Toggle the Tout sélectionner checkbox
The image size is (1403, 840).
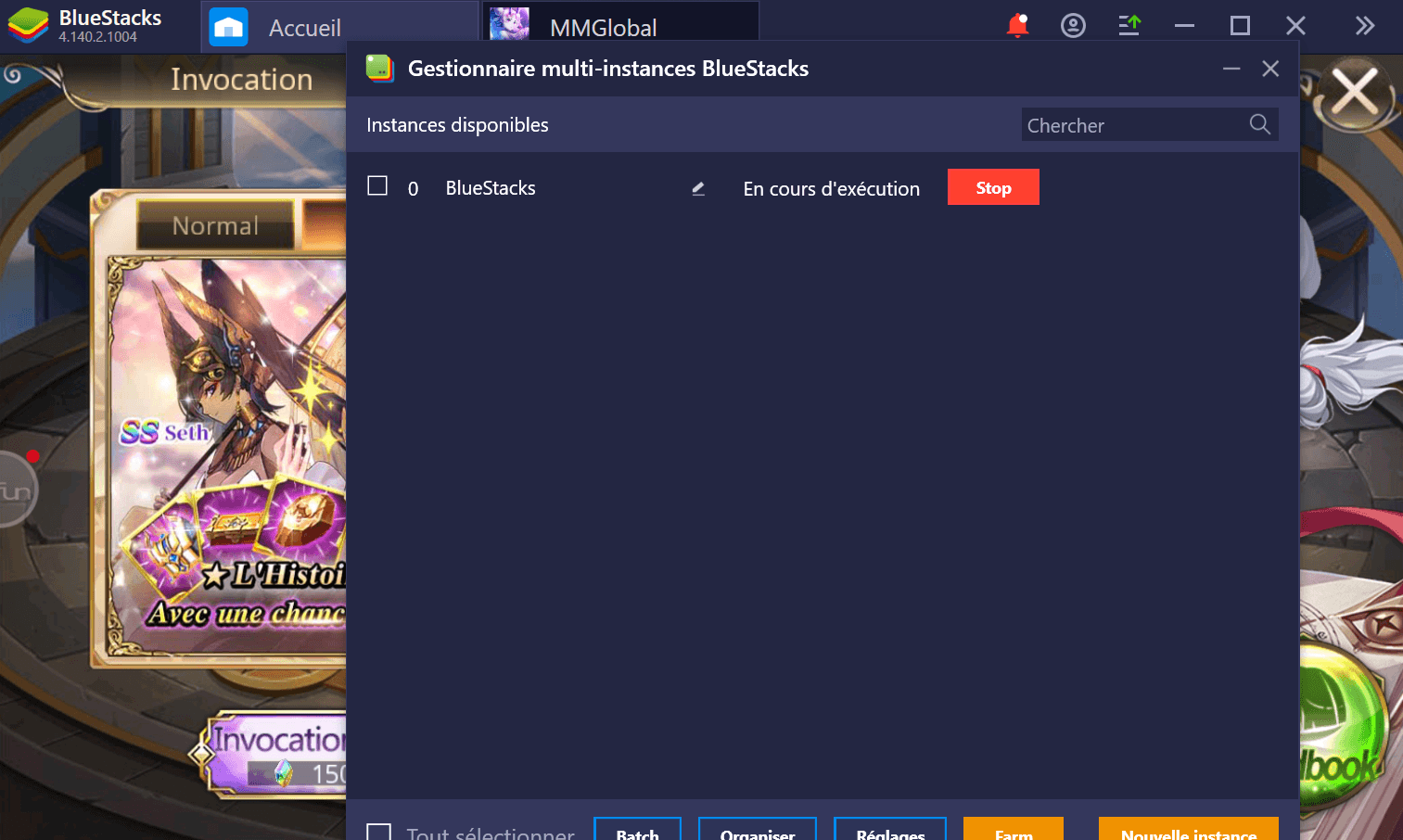378,834
